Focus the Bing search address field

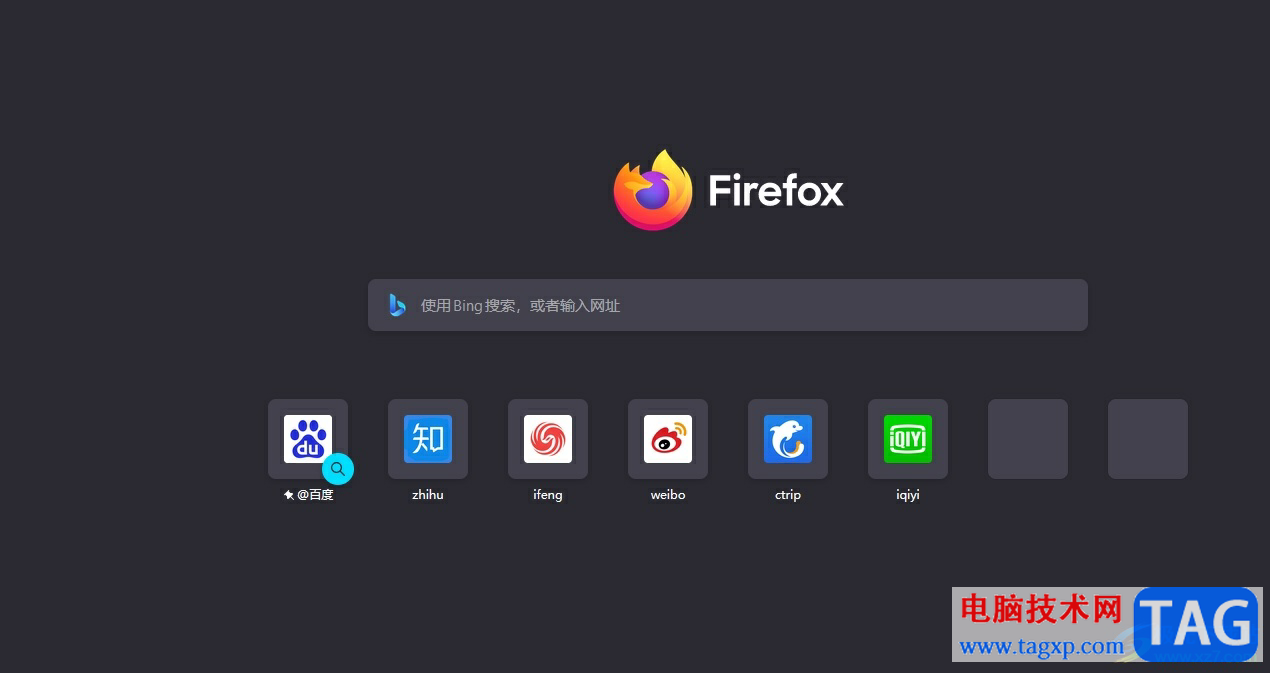(x=728, y=305)
